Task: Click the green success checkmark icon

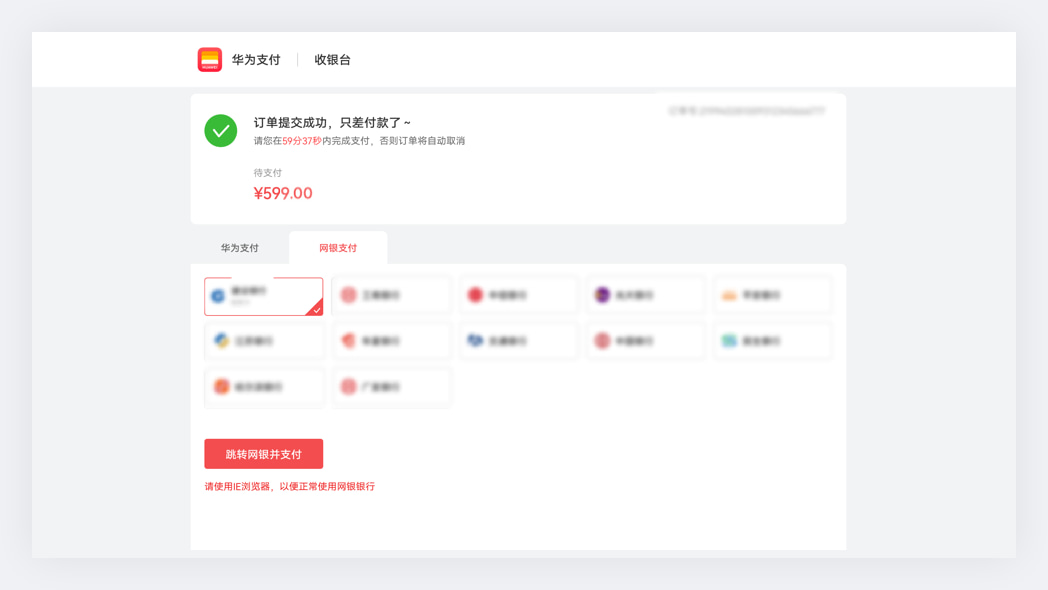Action: coord(221,131)
